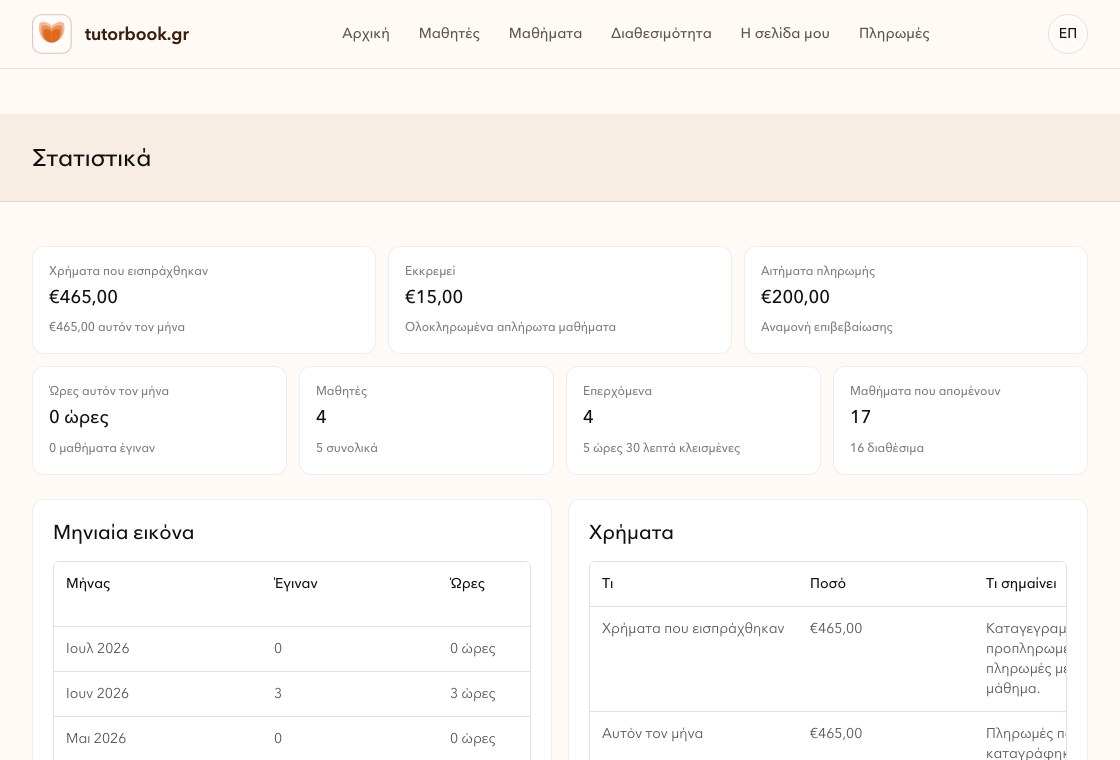Select the Μαθήματα που απομένουν label

[x=925, y=391]
